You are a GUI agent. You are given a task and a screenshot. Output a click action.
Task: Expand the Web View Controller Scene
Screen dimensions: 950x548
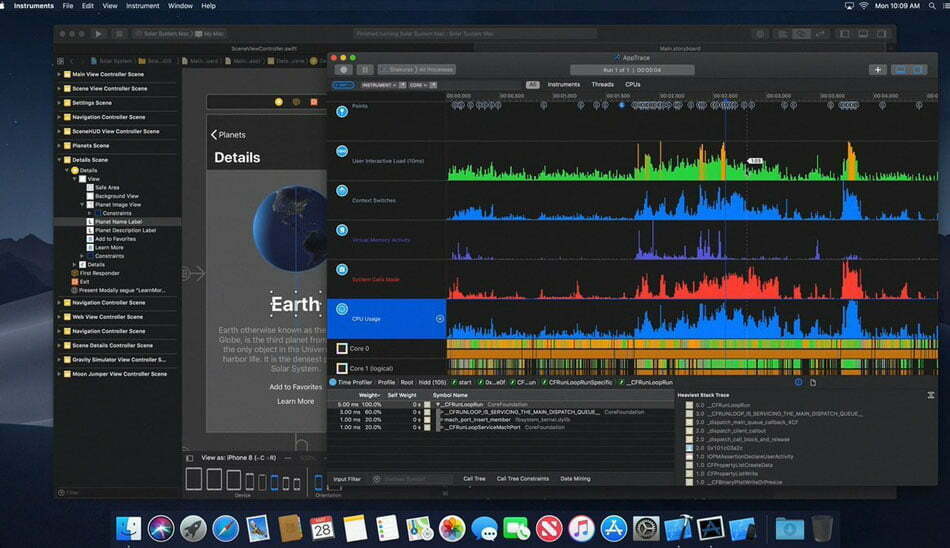59,316
